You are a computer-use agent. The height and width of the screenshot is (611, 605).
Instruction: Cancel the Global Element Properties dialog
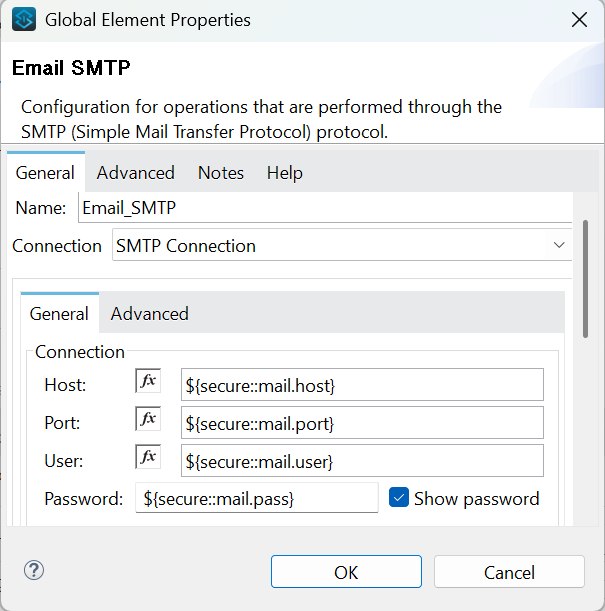(x=509, y=572)
